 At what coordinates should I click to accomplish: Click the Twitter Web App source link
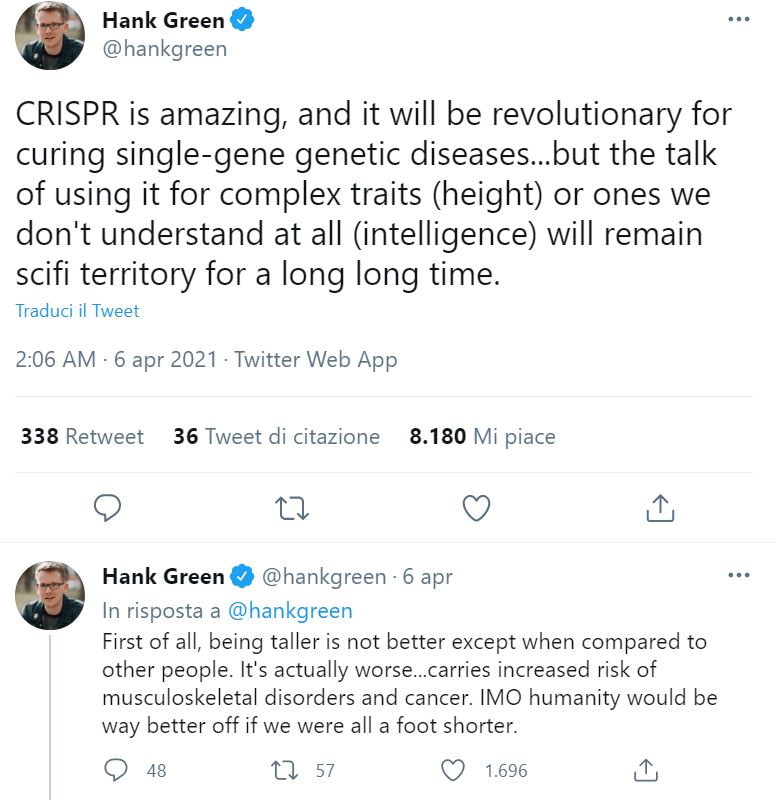click(316, 360)
